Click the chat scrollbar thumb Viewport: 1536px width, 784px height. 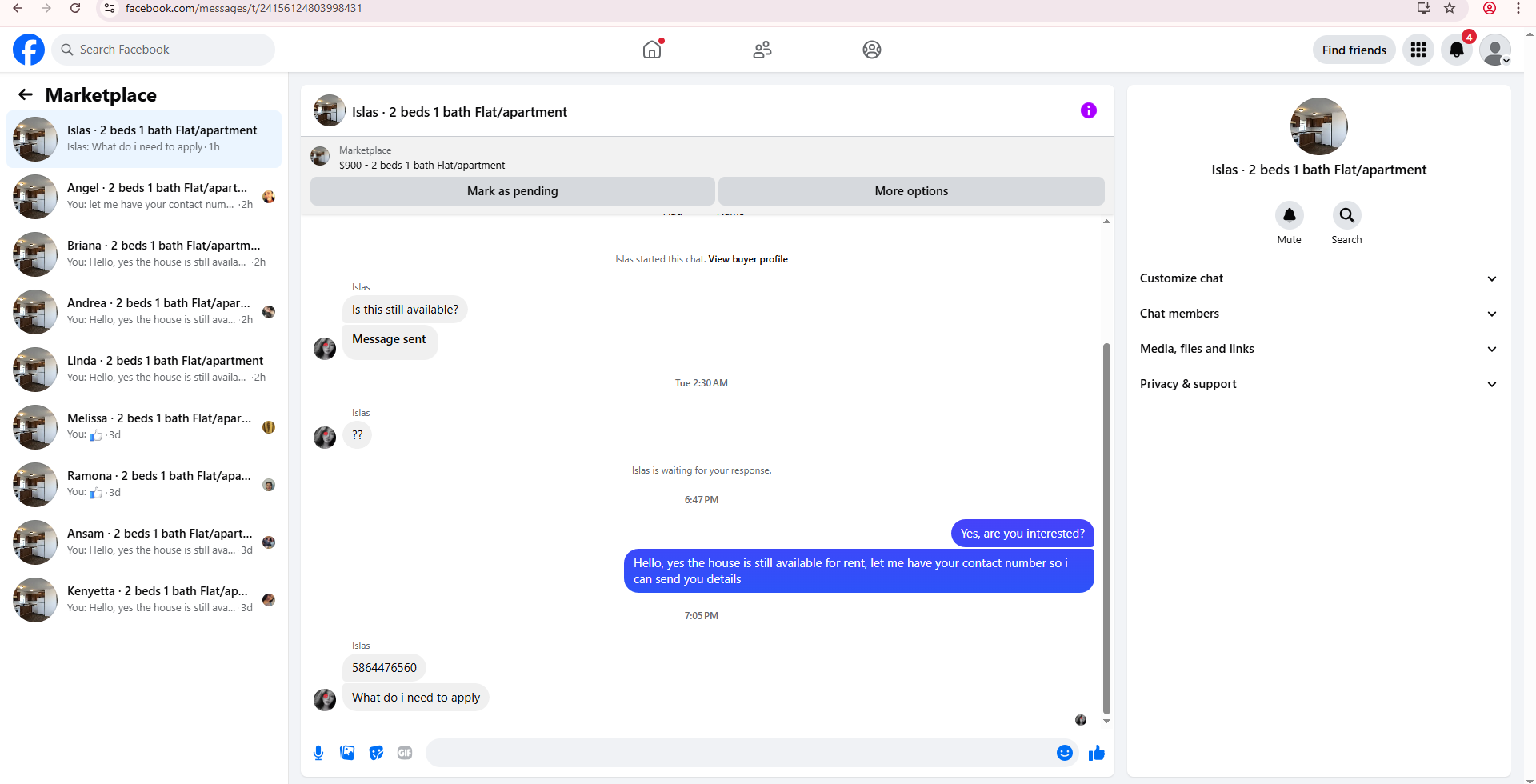pos(1106,528)
